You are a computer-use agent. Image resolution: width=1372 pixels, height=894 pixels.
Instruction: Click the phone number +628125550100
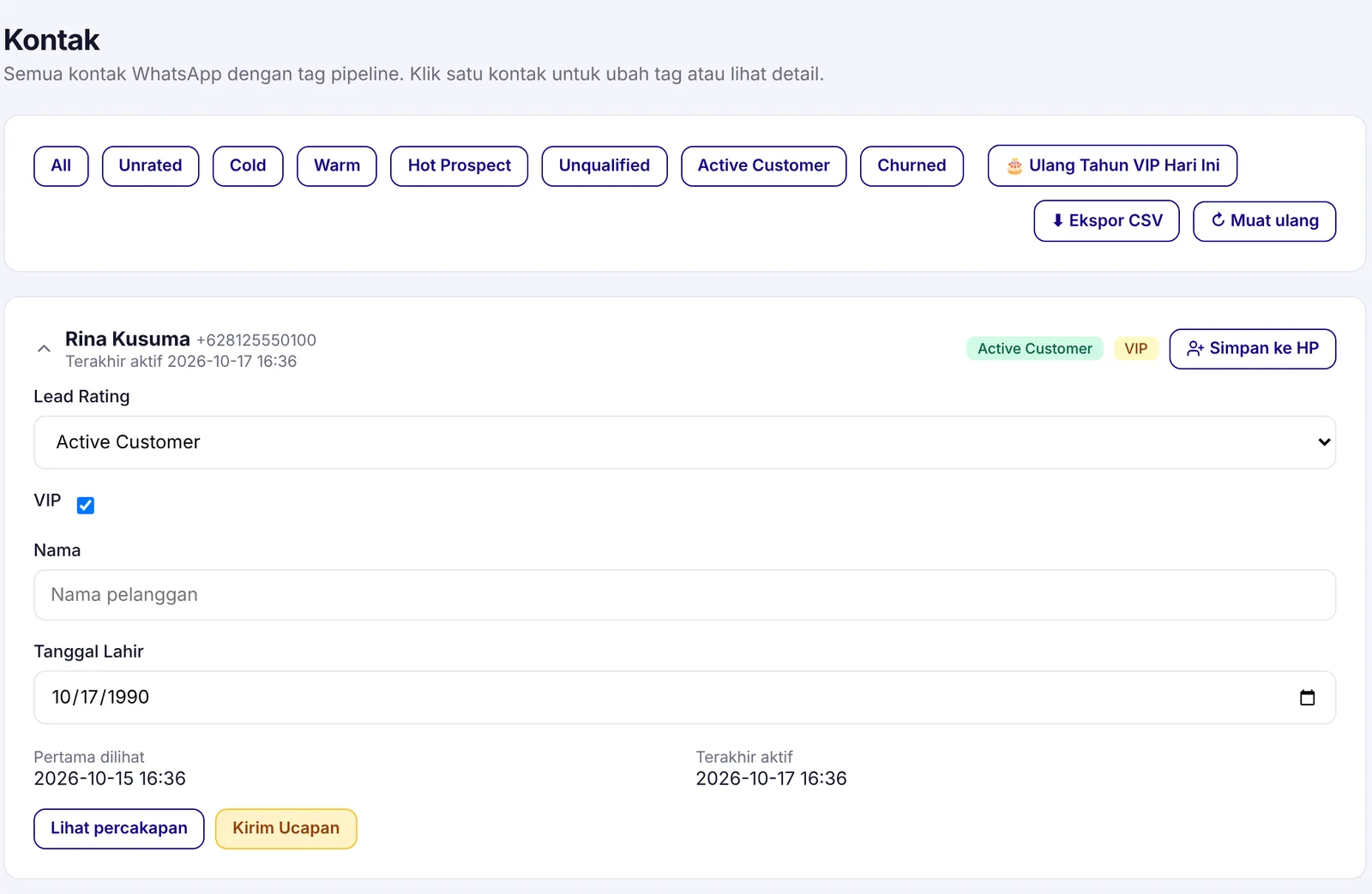tap(256, 340)
